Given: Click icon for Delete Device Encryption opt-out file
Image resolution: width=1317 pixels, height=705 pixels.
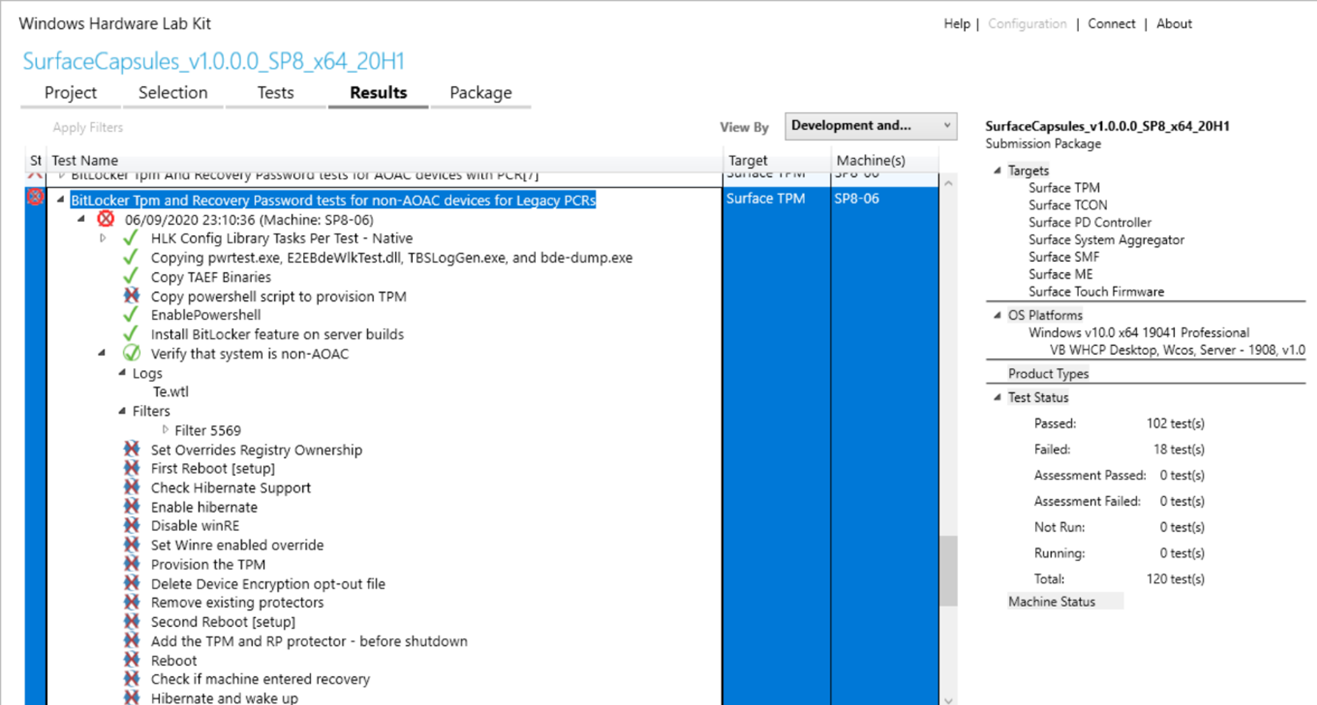Looking at the screenshot, I should coord(130,583).
